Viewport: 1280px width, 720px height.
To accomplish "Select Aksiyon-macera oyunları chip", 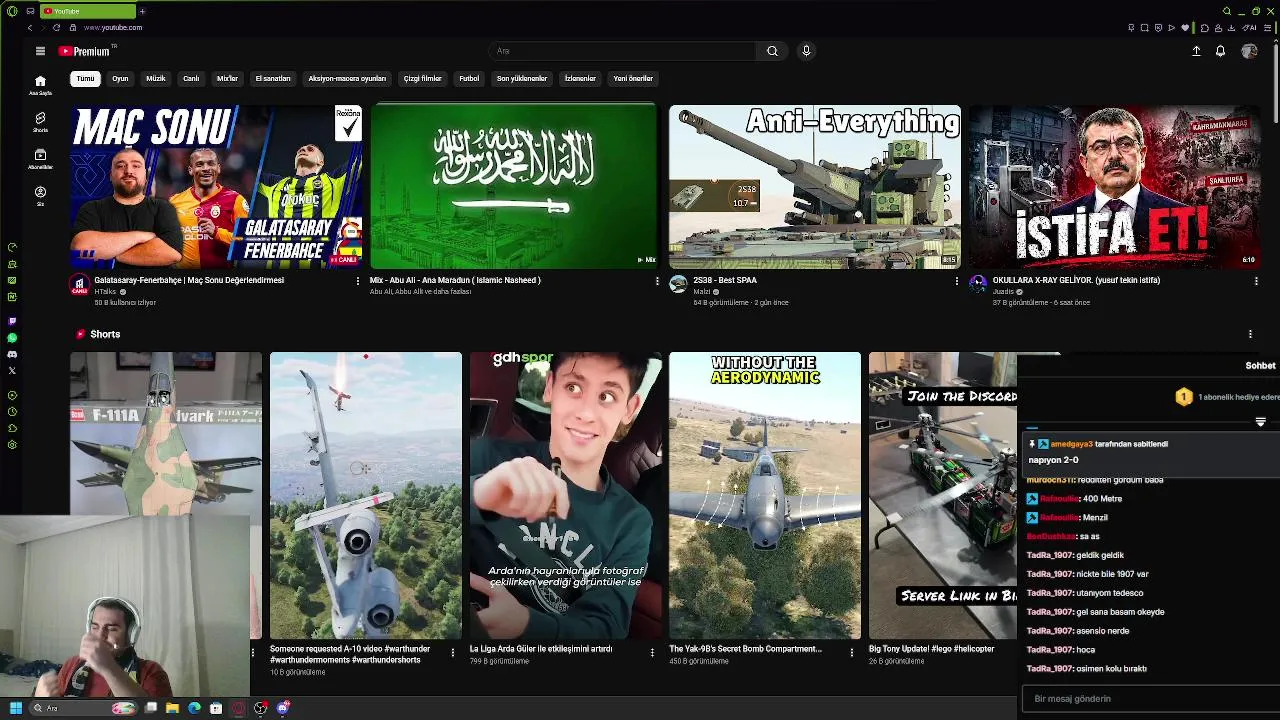I will (x=347, y=79).
